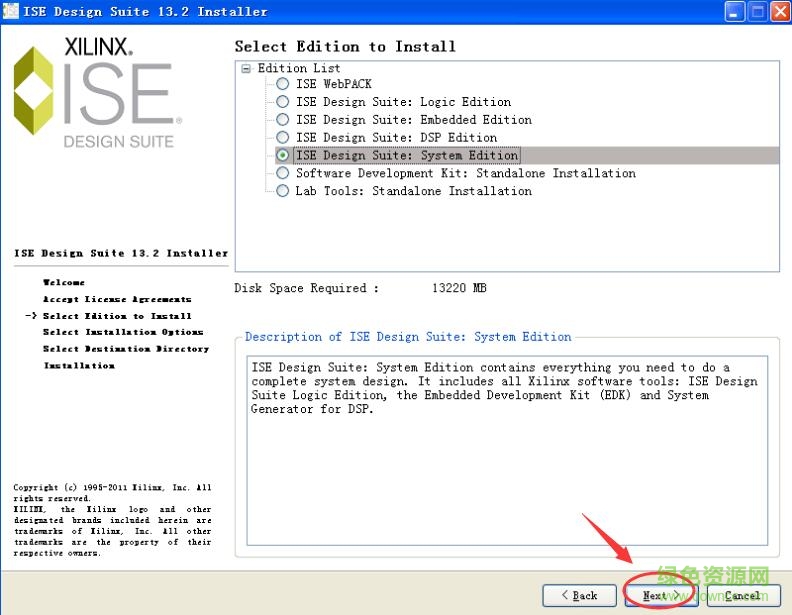Maximize the installer window

coord(756,12)
